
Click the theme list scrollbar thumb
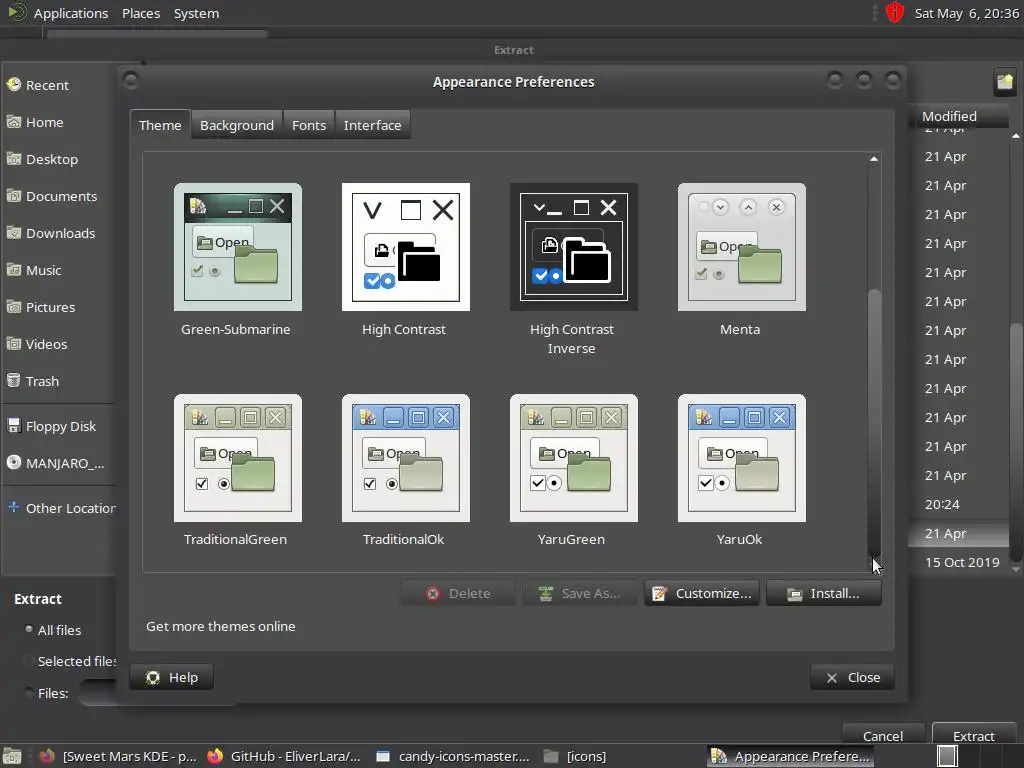tap(874, 423)
